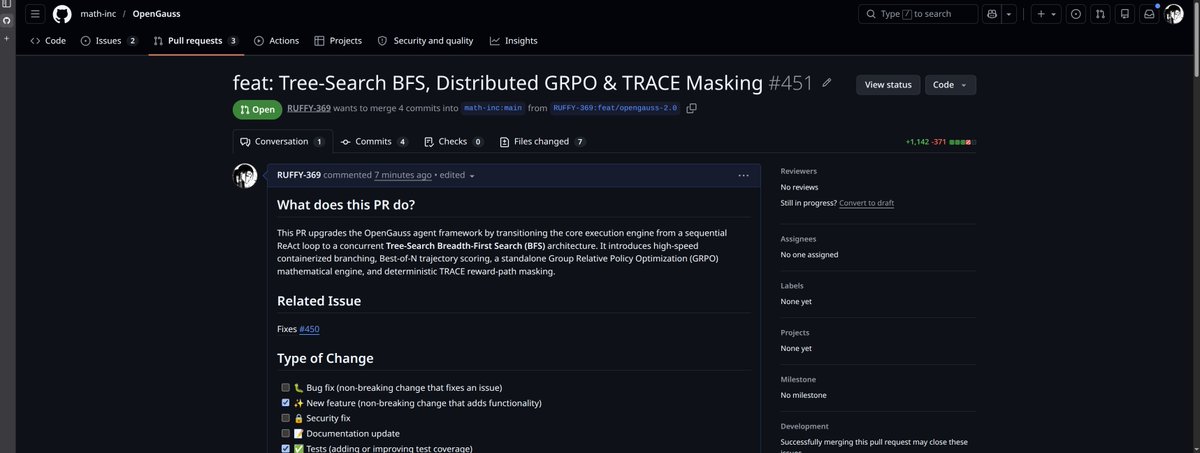Open the Code tab
Screen dimensions: 1200x453
pos(48,41)
